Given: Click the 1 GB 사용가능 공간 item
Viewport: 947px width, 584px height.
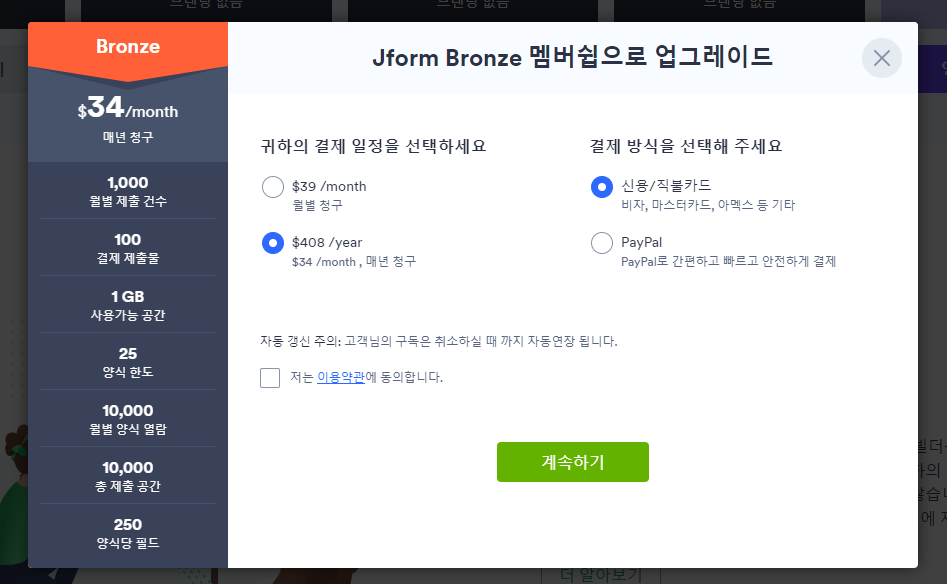Looking at the screenshot, I should click(128, 305).
